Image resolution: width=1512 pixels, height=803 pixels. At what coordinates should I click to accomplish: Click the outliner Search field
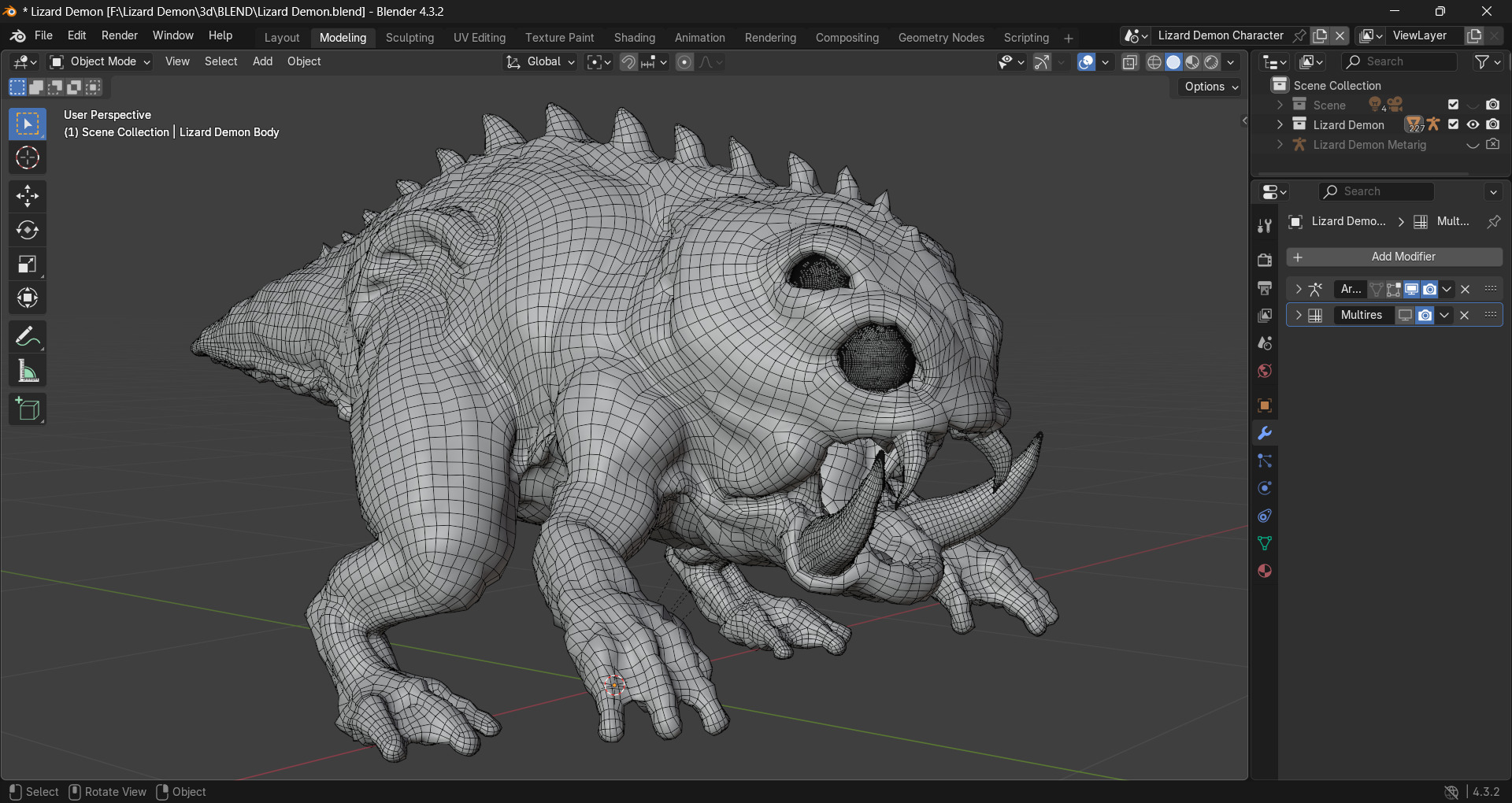[1399, 61]
